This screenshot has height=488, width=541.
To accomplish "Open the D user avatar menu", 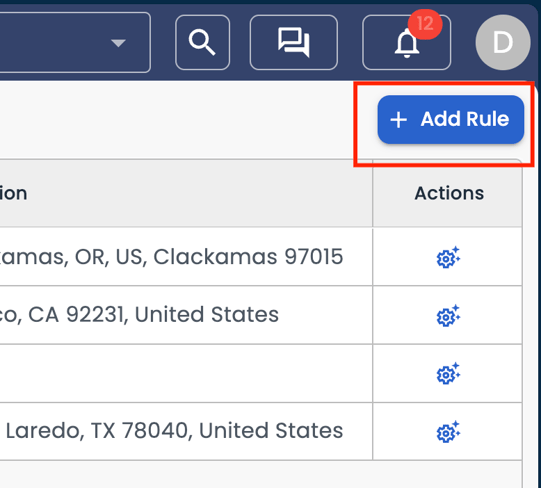I will [x=503, y=42].
